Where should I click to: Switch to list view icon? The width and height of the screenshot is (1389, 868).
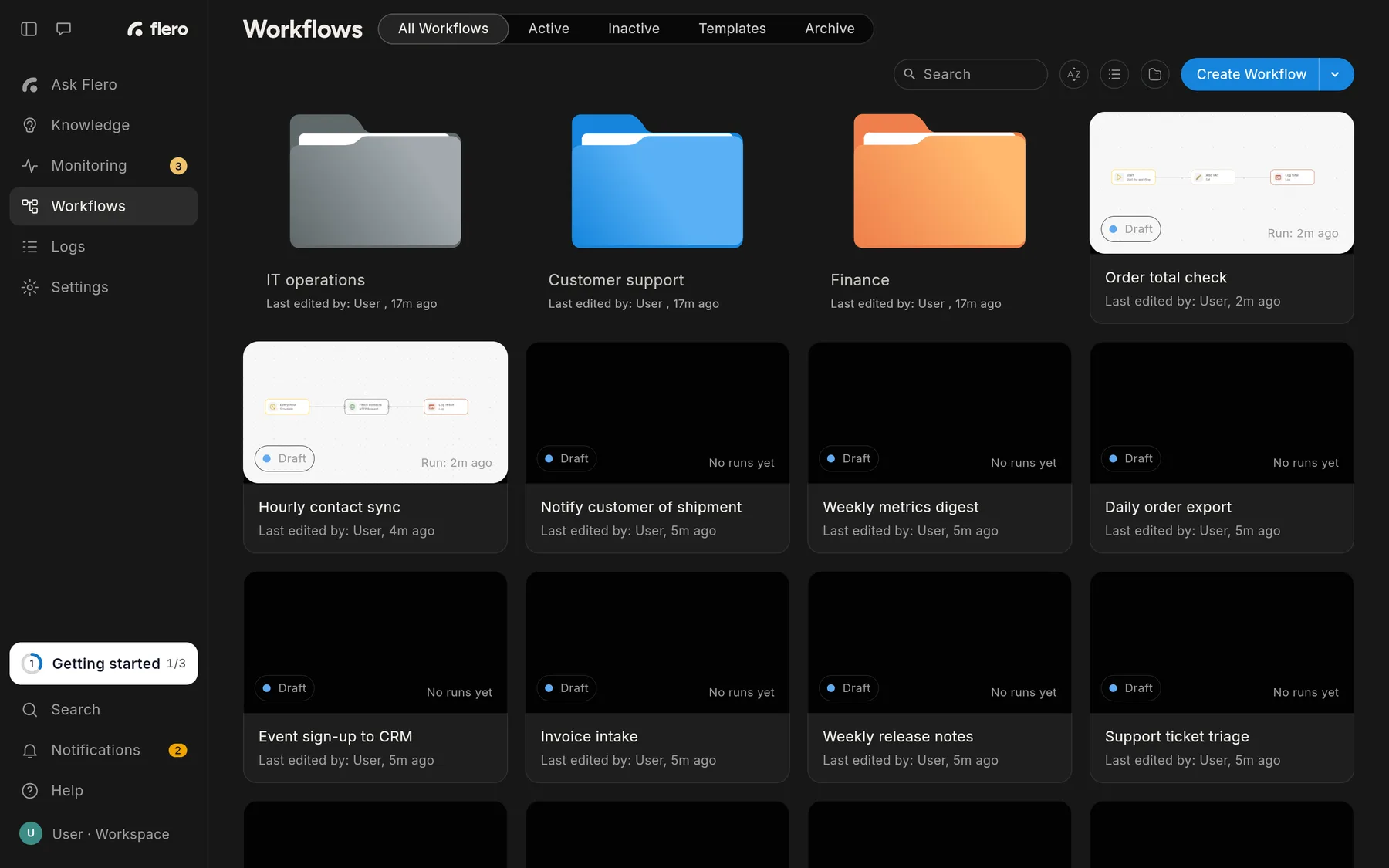coord(1114,74)
